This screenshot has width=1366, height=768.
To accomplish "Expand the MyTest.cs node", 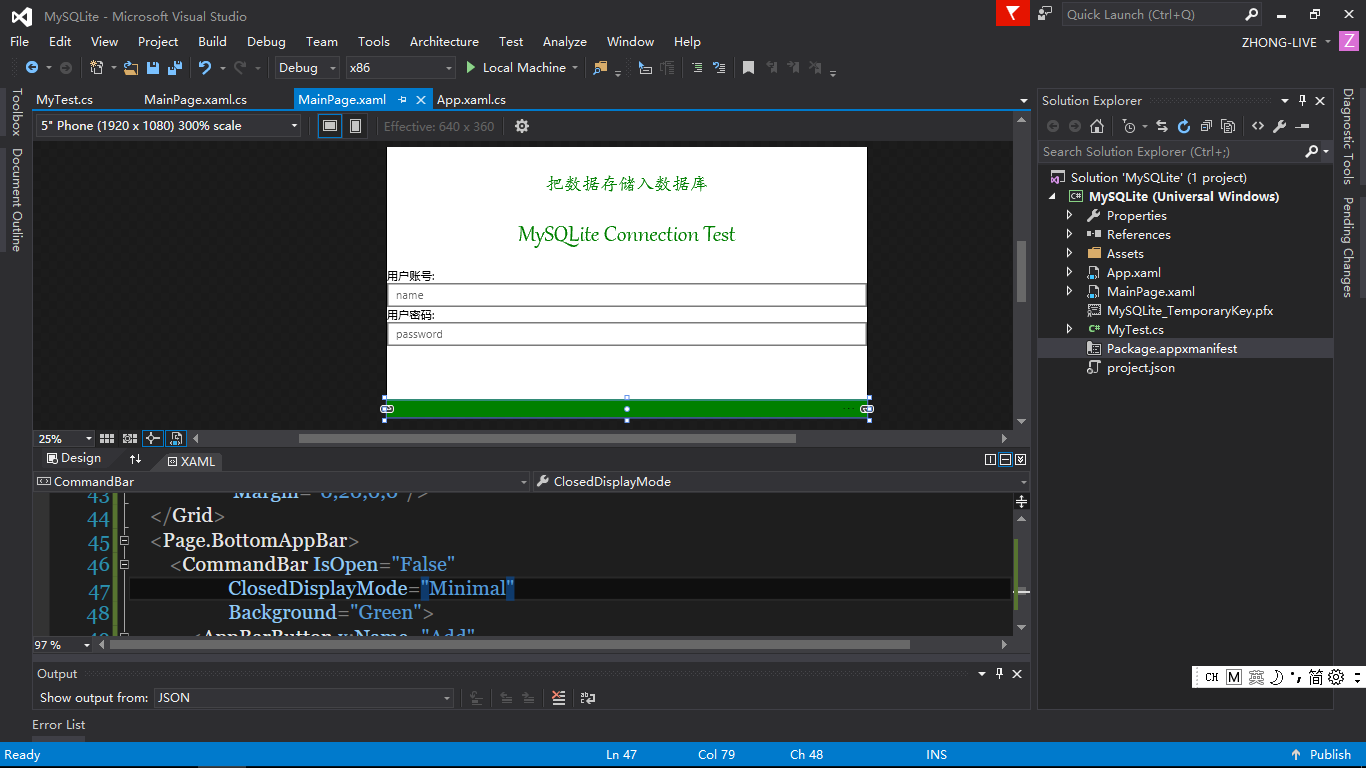I will pos(1069,329).
